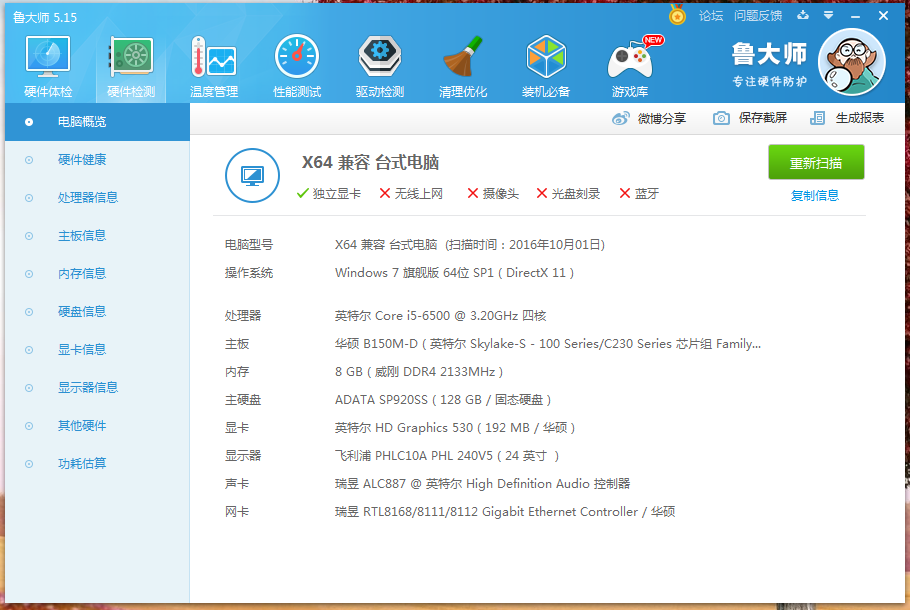Click 生成报表 generate report
Screen dimensions: 910x610
[847, 118]
